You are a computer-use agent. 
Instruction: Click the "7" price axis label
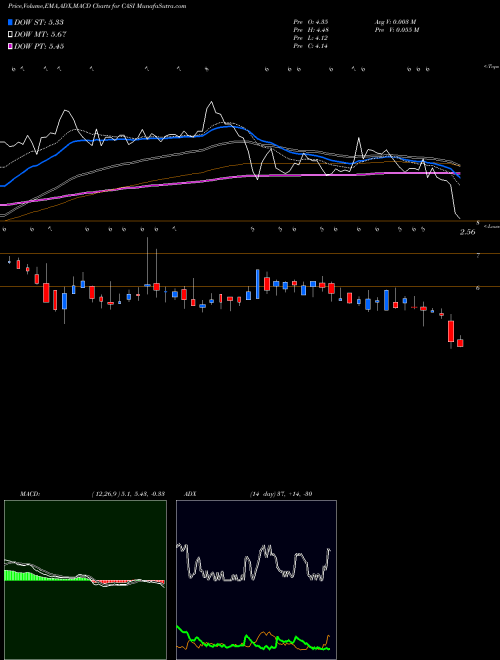478,255
